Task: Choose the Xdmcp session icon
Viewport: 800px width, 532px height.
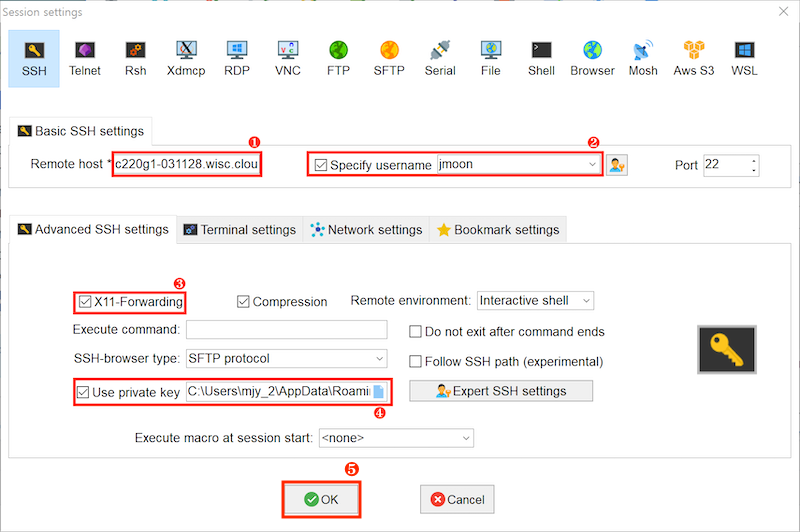Action: point(186,59)
